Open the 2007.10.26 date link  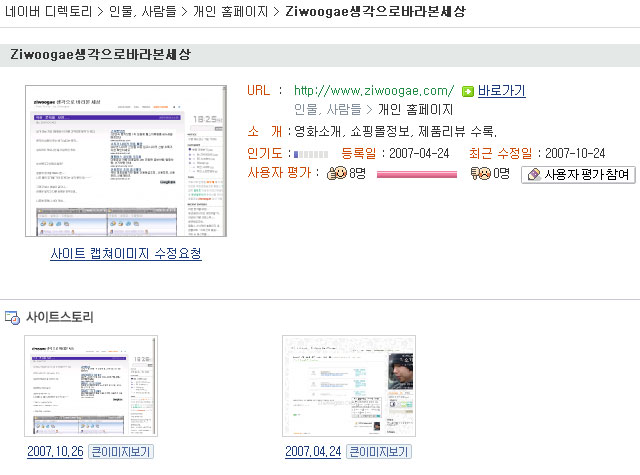[55, 451]
